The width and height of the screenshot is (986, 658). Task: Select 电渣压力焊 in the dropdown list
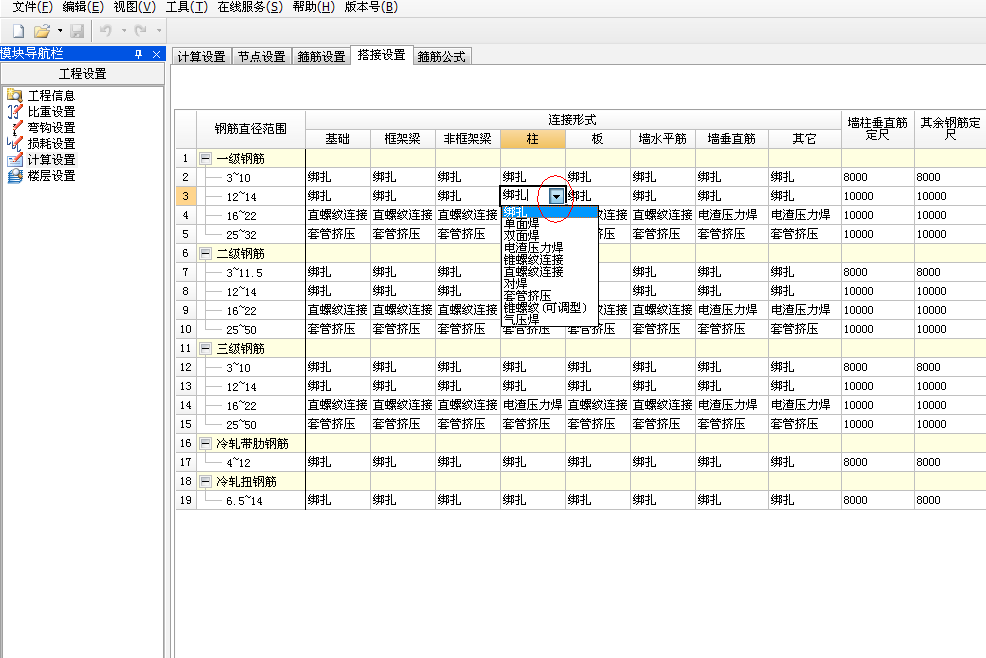tap(550, 248)
